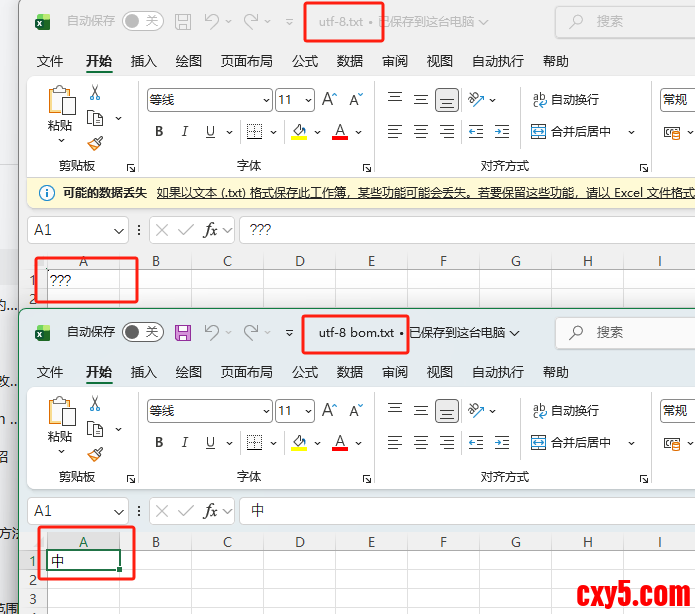Click the yellow fill color button in the bottom window

click(x=299, y=442)
